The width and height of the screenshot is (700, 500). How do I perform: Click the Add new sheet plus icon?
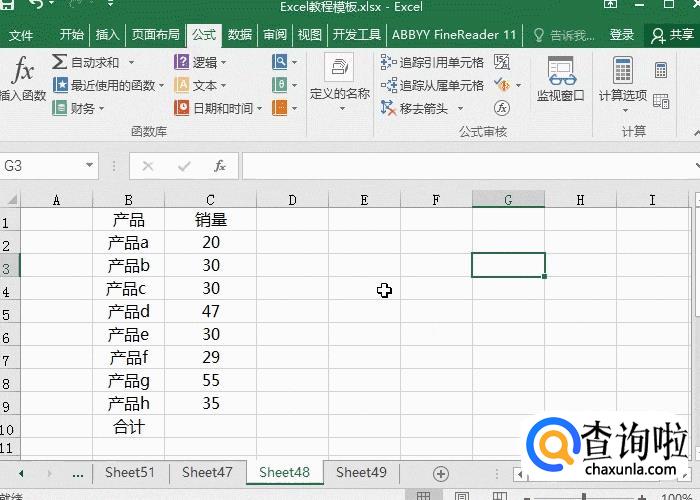click(x=441, y=474)
